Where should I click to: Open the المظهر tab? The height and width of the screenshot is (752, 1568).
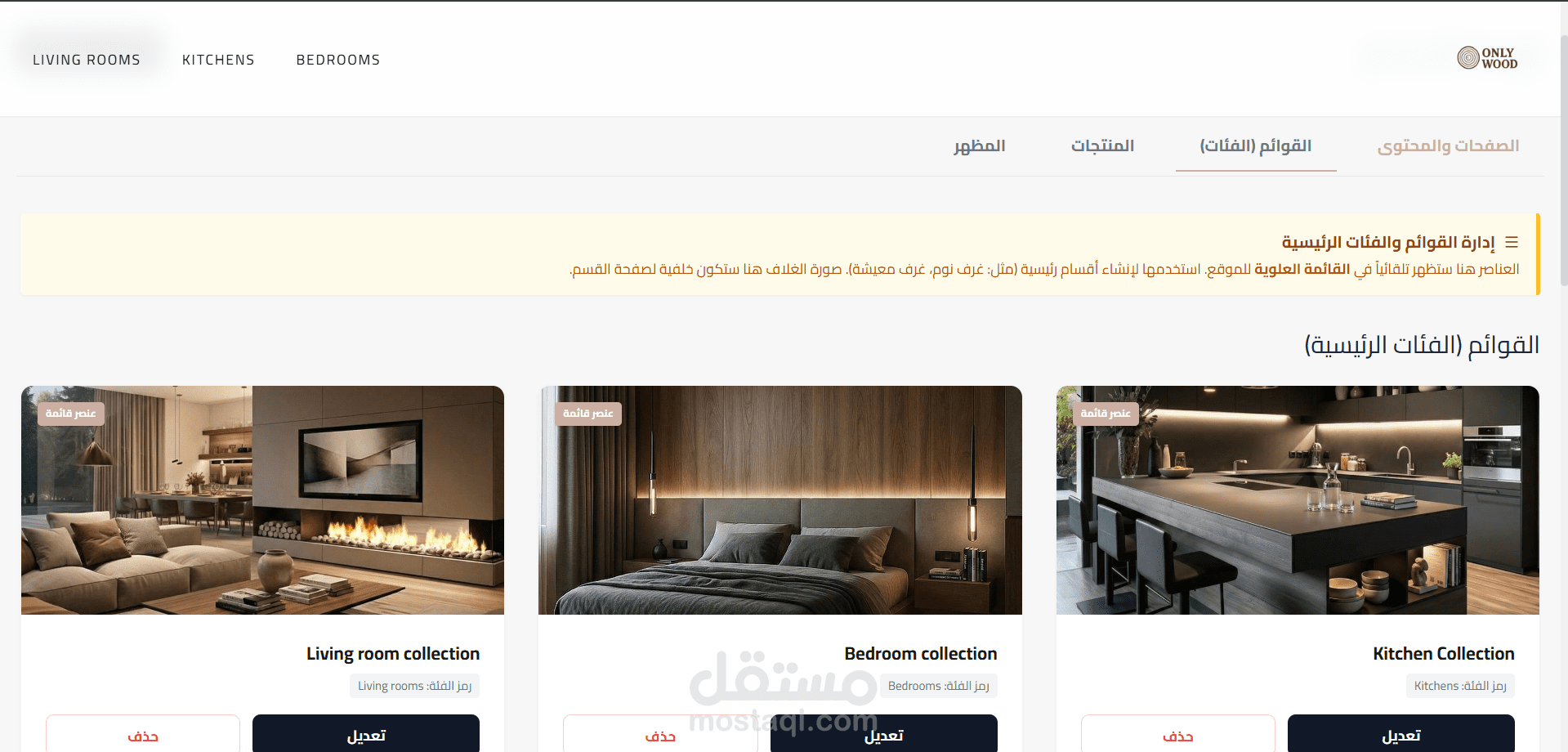979,146
